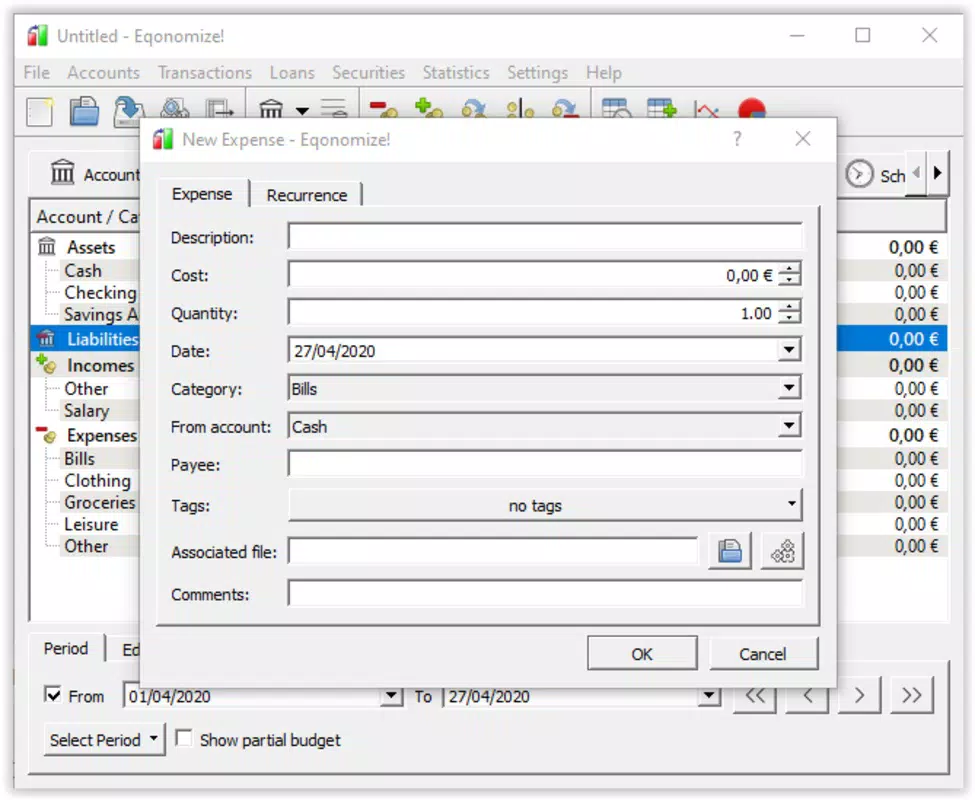Click the double right arrow period button
Screen dimensions: 975x800
(912, 694)
